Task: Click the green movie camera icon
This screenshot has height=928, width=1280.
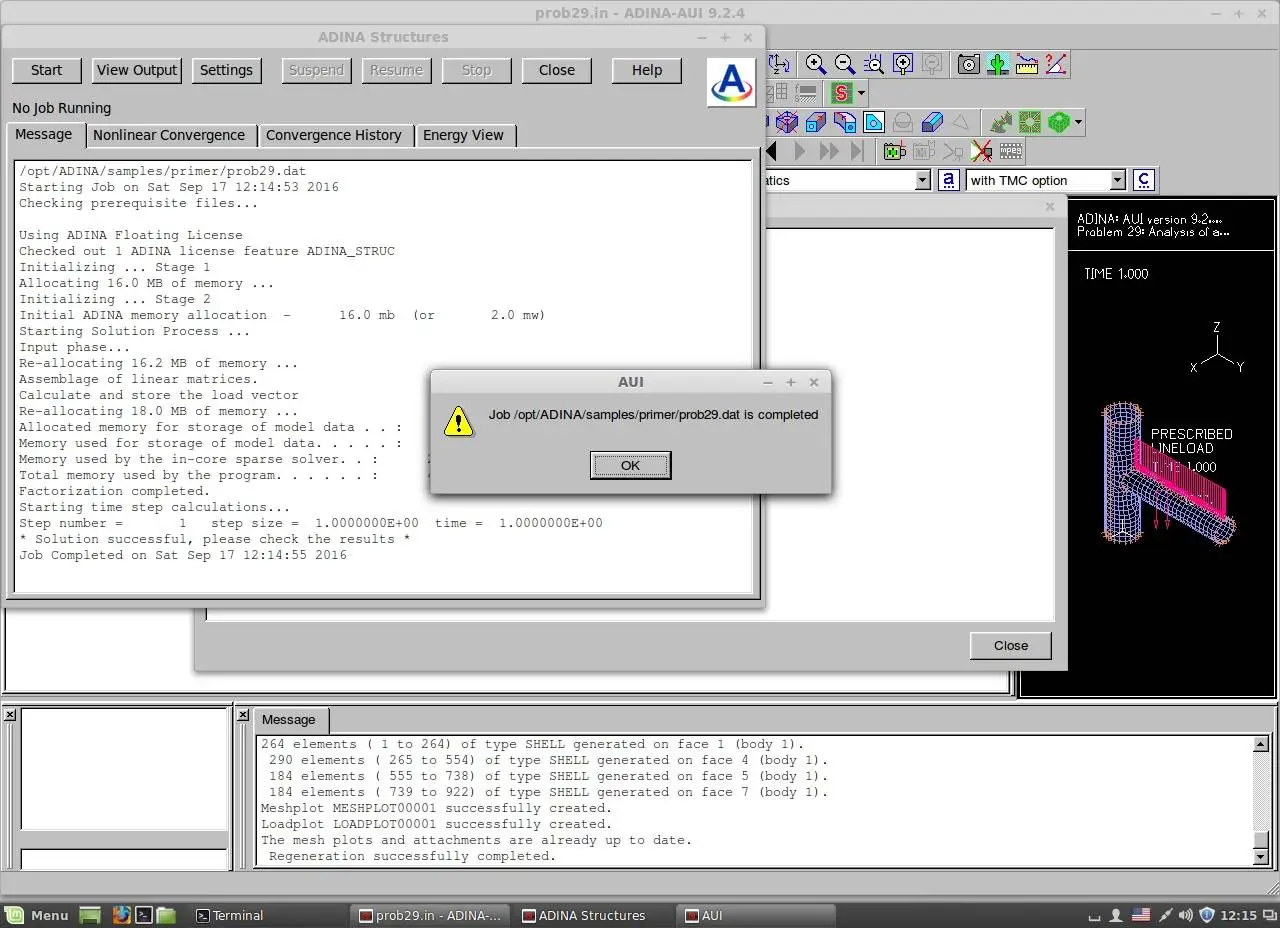Action: 894,151
